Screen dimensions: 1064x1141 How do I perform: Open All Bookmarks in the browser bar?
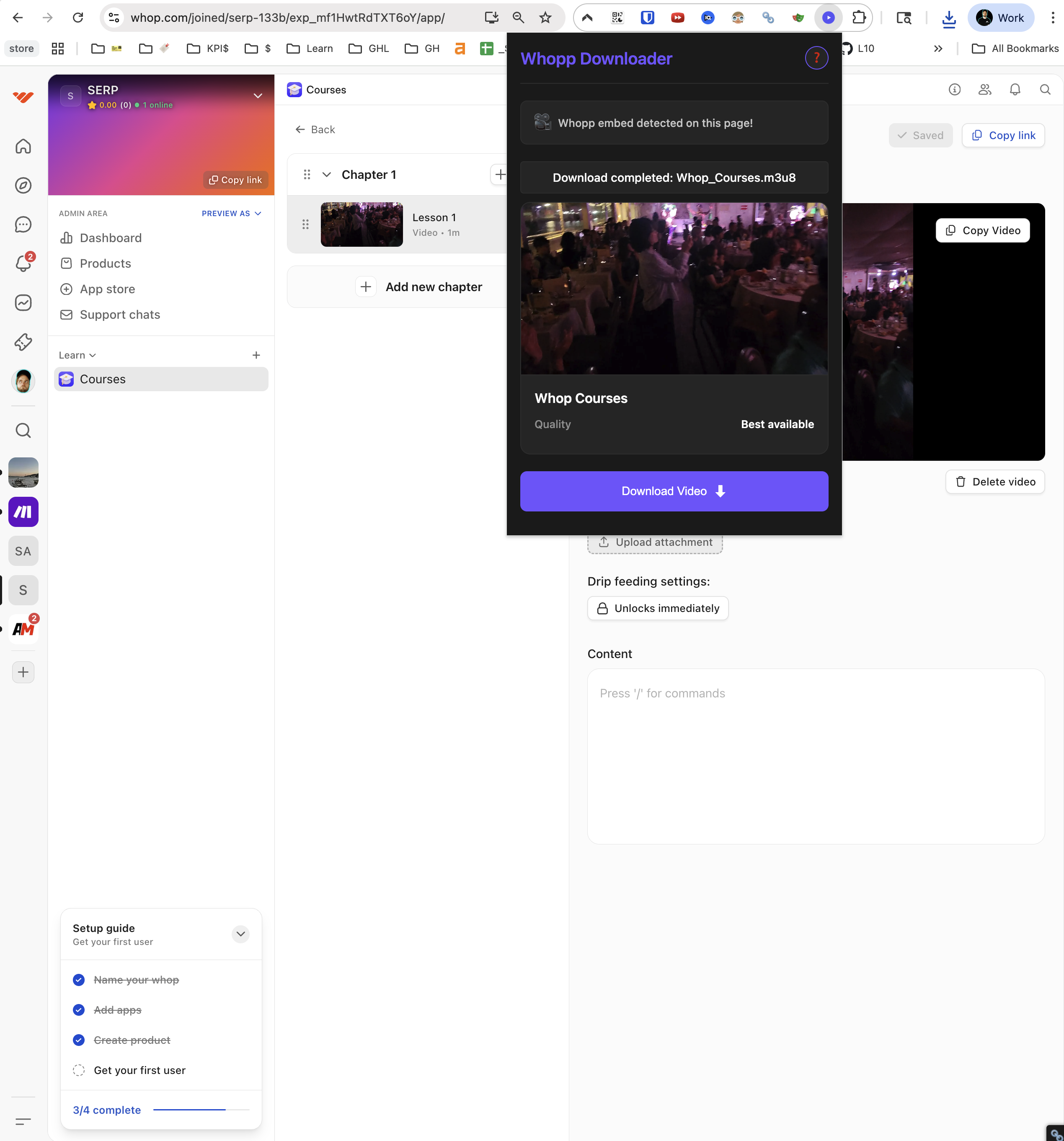pos(1015,48)
